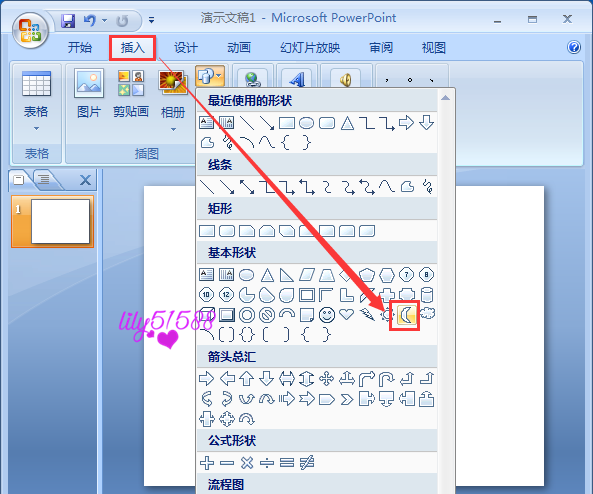Choose the chevron arrow shape
Screen dimensions: 593x494
[347, 399]
